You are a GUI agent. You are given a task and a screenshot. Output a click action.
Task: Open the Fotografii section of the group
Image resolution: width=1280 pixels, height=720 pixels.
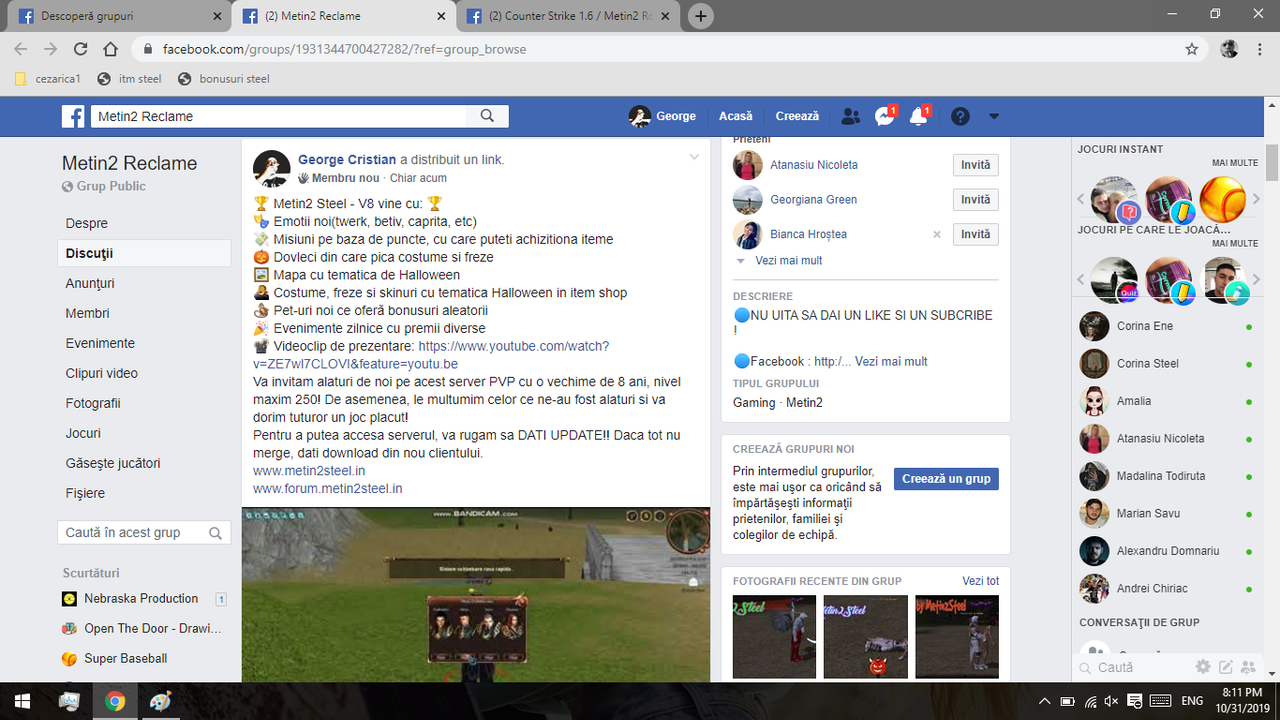pos(93,403)
